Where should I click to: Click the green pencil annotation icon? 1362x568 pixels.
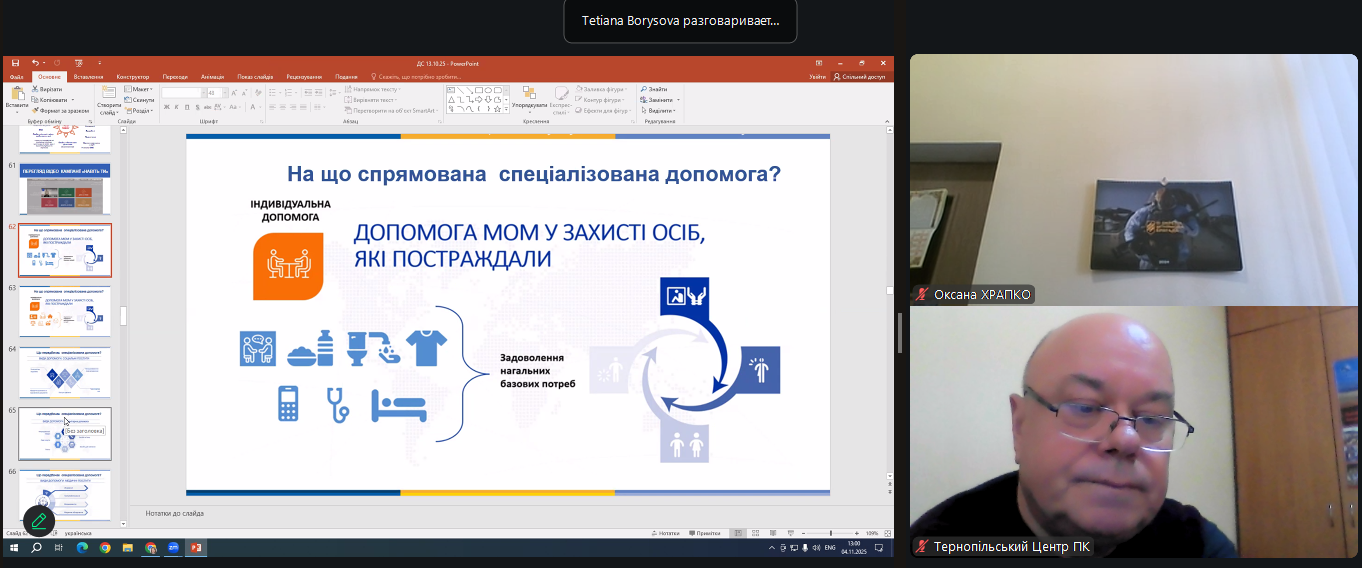click(x=39, y=521)
